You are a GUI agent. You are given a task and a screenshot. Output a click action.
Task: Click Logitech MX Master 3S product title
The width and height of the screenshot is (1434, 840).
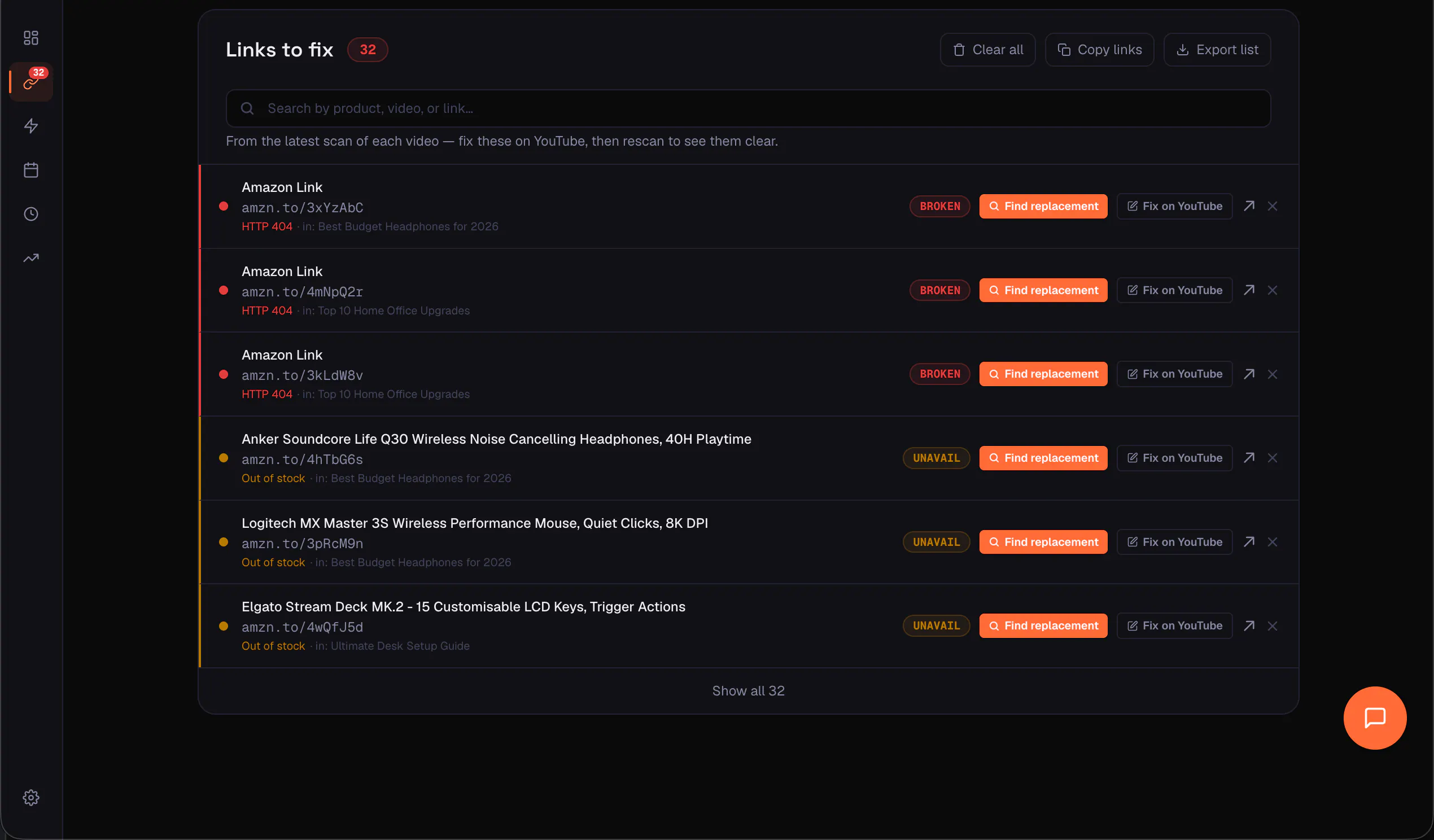tap(475, 523)
